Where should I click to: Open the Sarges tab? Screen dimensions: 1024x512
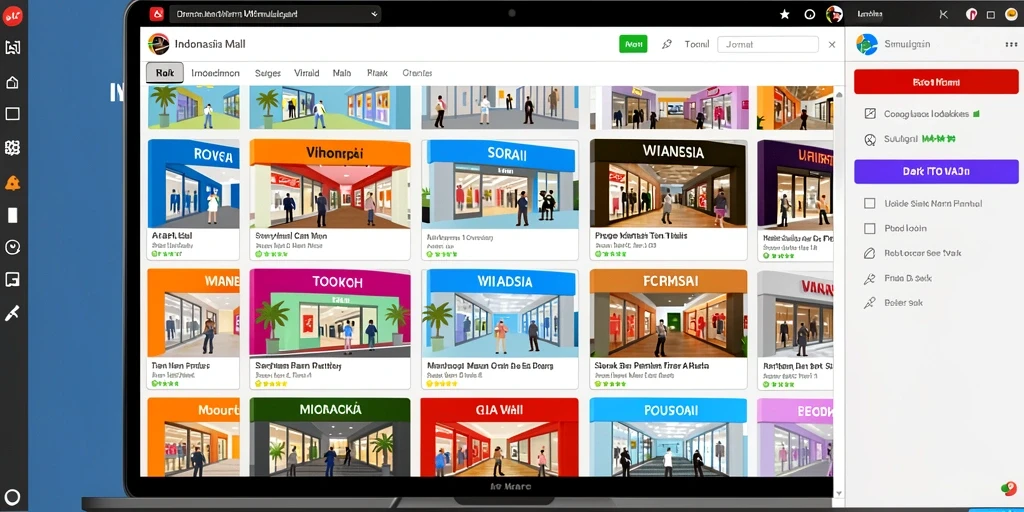coord(268,73)
